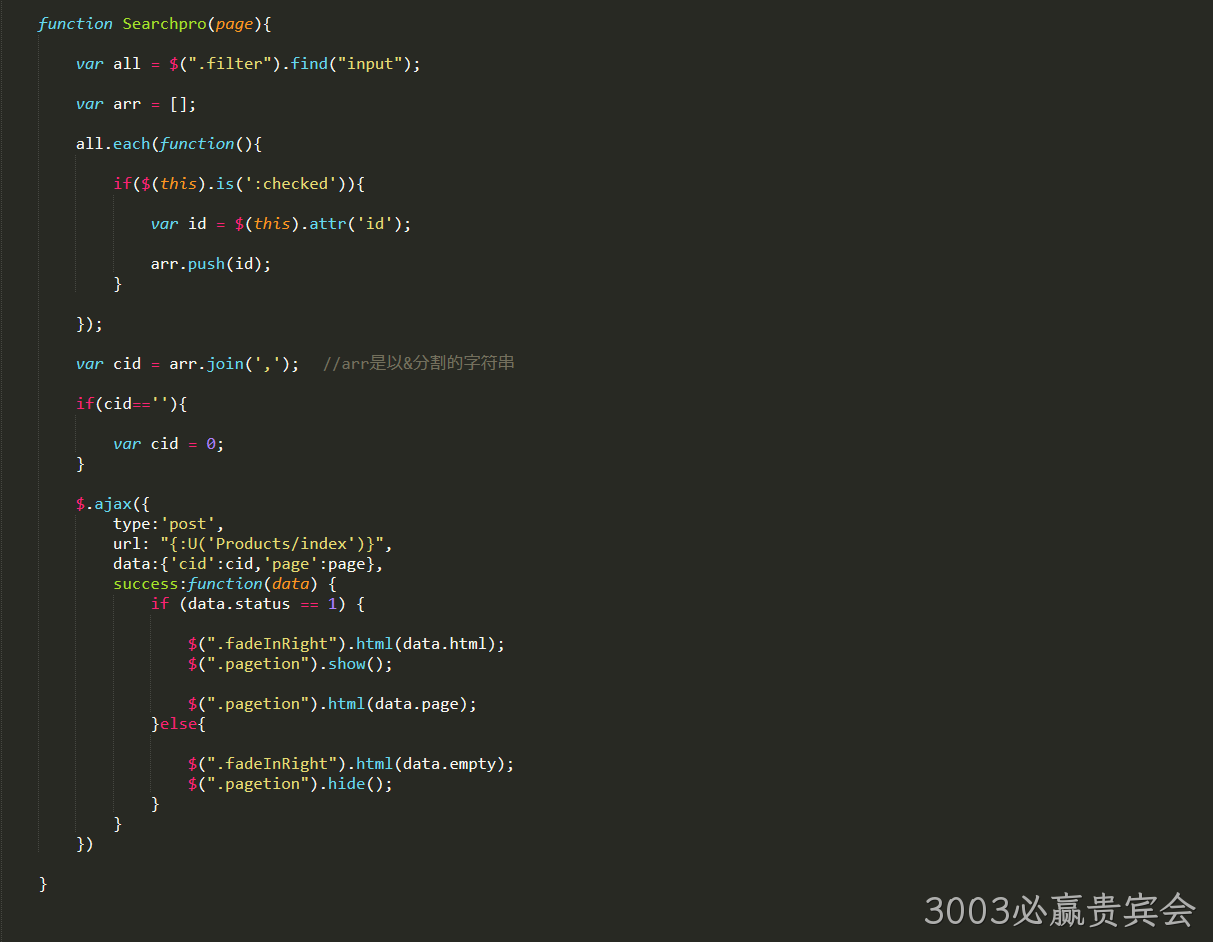Click the function name Searchpro
The width and height of the screenshot is (1213, 942).
(164, 24)
